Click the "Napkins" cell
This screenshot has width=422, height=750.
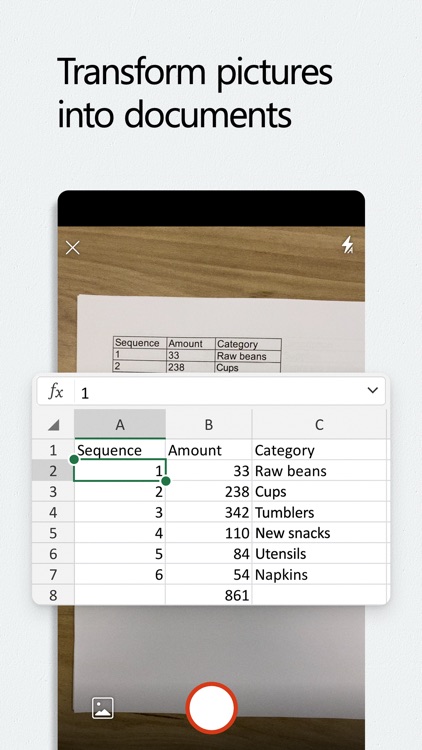pyautogui.click(x=319, y=574)
